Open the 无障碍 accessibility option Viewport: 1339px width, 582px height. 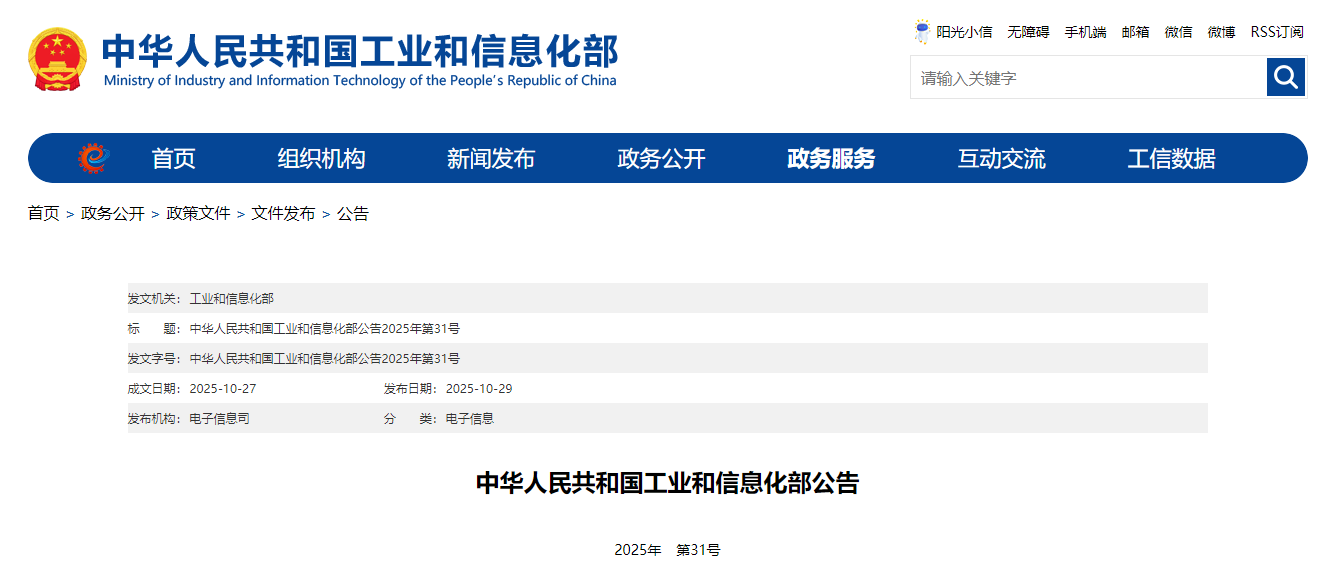click(x=1030, y=31)
